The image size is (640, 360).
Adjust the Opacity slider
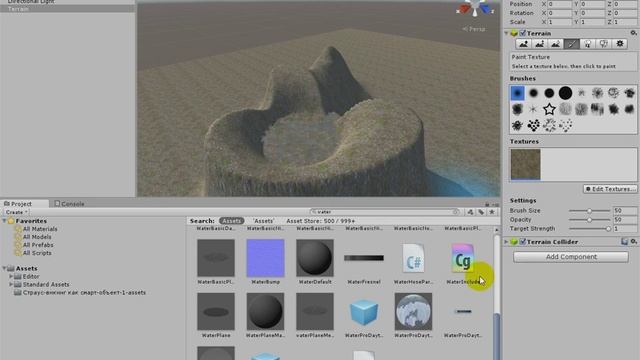(589, 220)
